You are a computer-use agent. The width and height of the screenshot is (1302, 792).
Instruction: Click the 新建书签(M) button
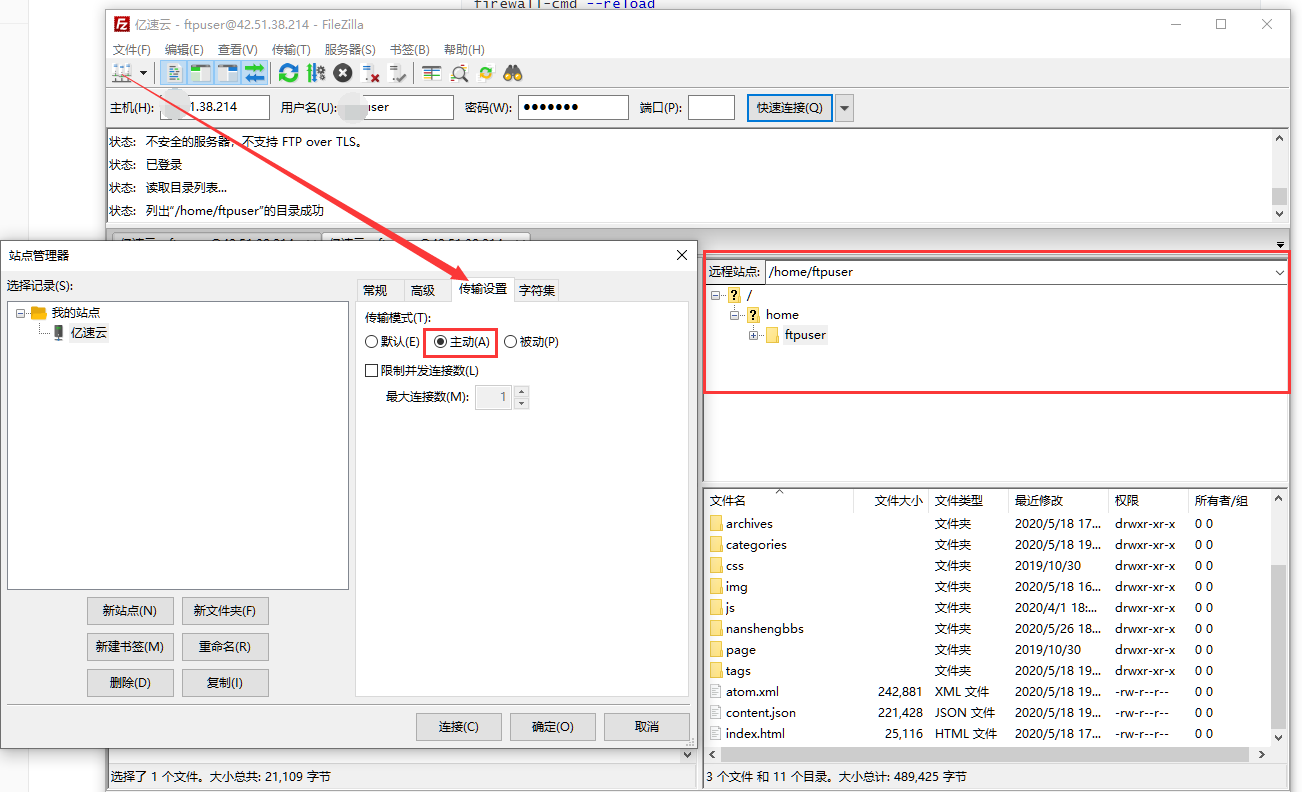130,647
